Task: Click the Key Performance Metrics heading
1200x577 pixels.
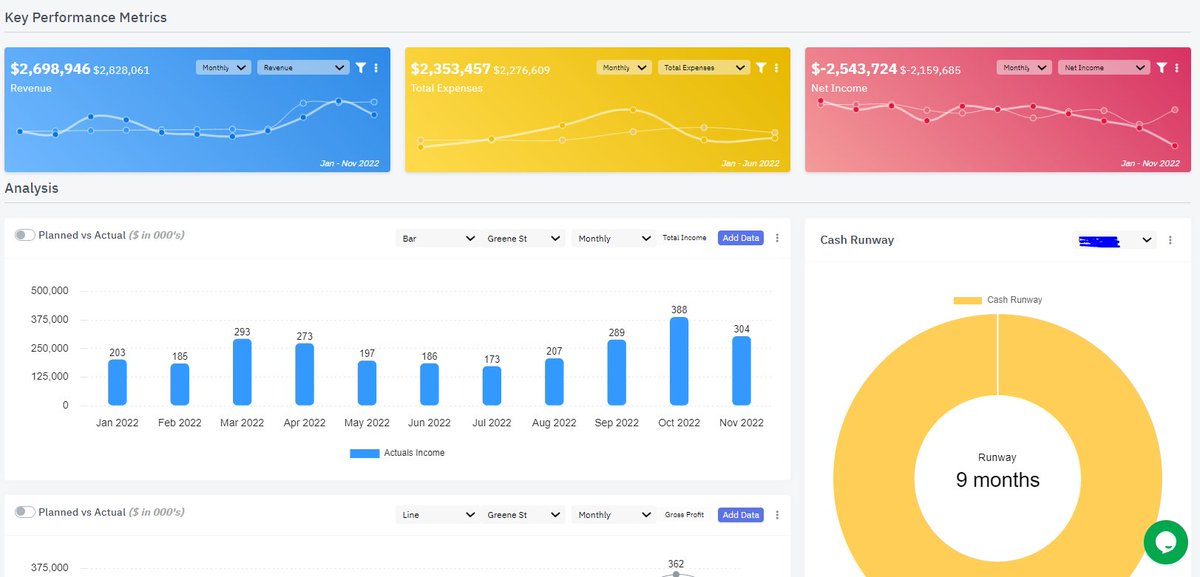Action: pos(86,18)
